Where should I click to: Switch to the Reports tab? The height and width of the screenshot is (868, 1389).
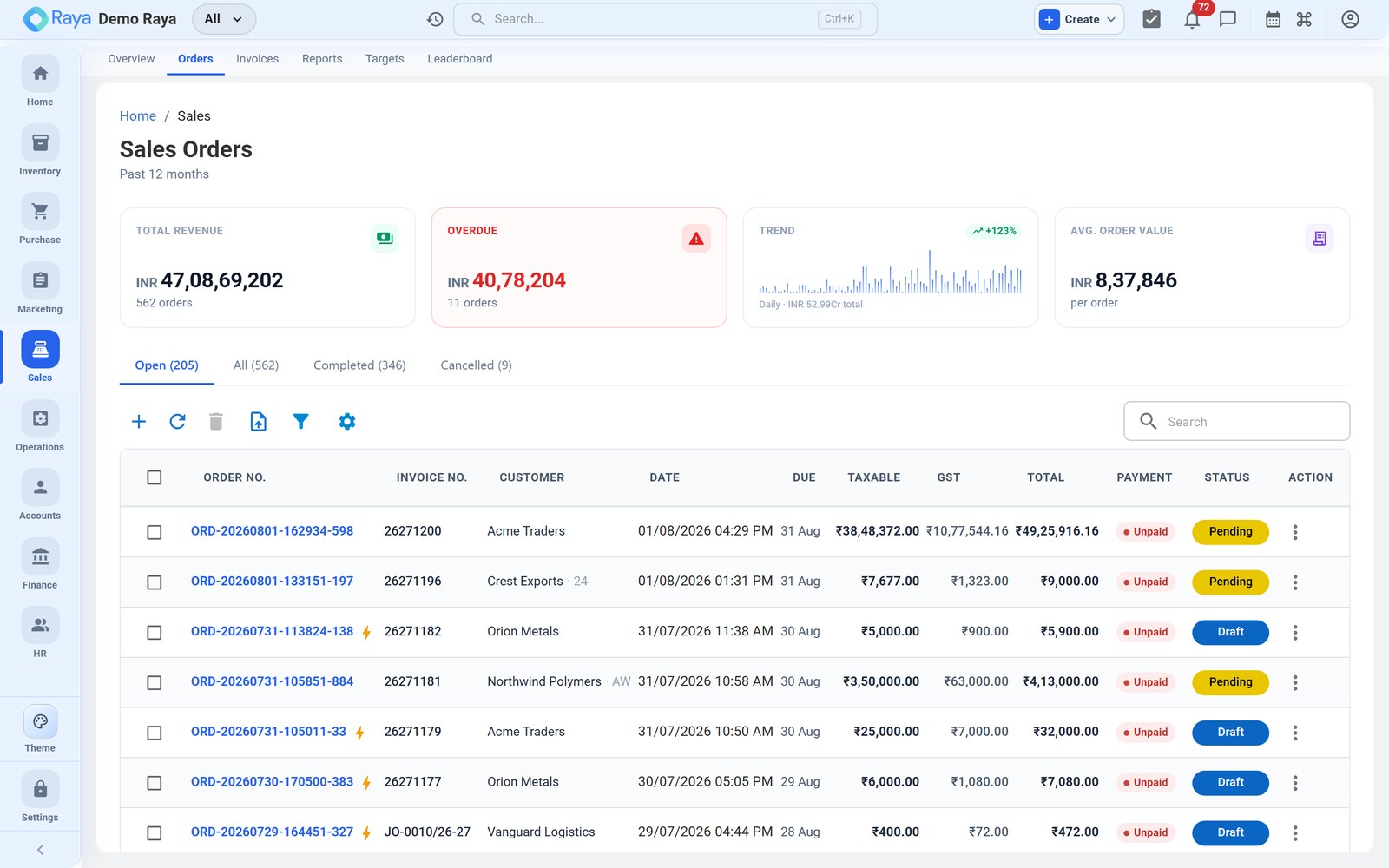tap(322, 59)
